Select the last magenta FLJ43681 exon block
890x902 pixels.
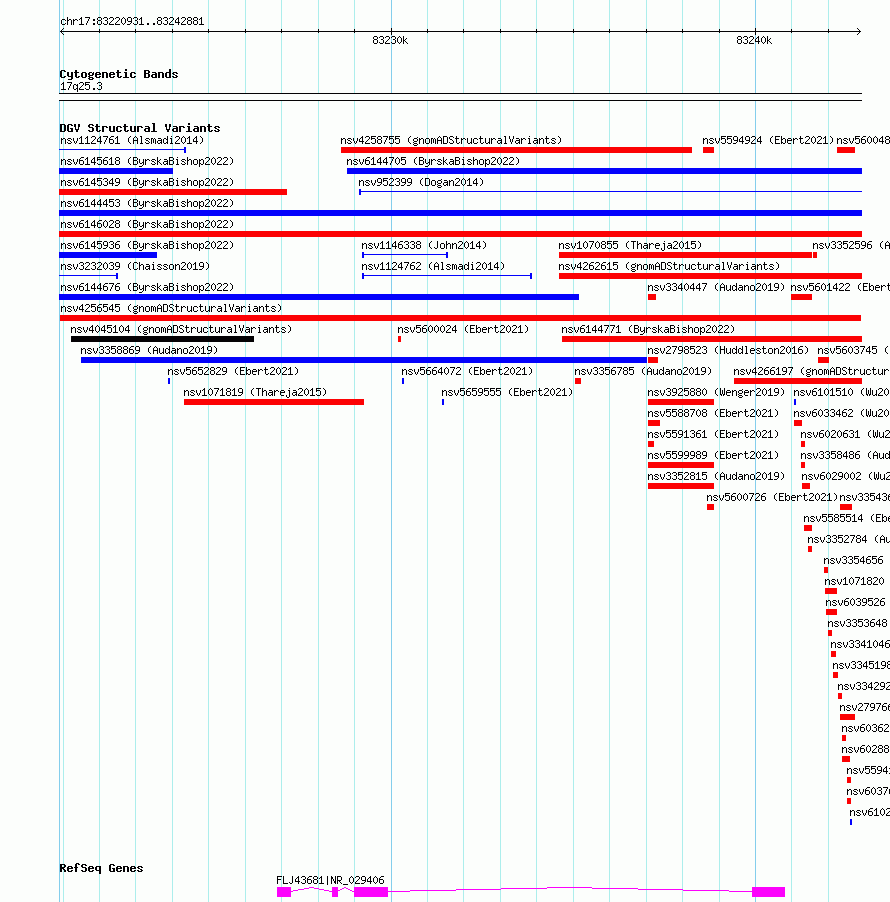769,892
